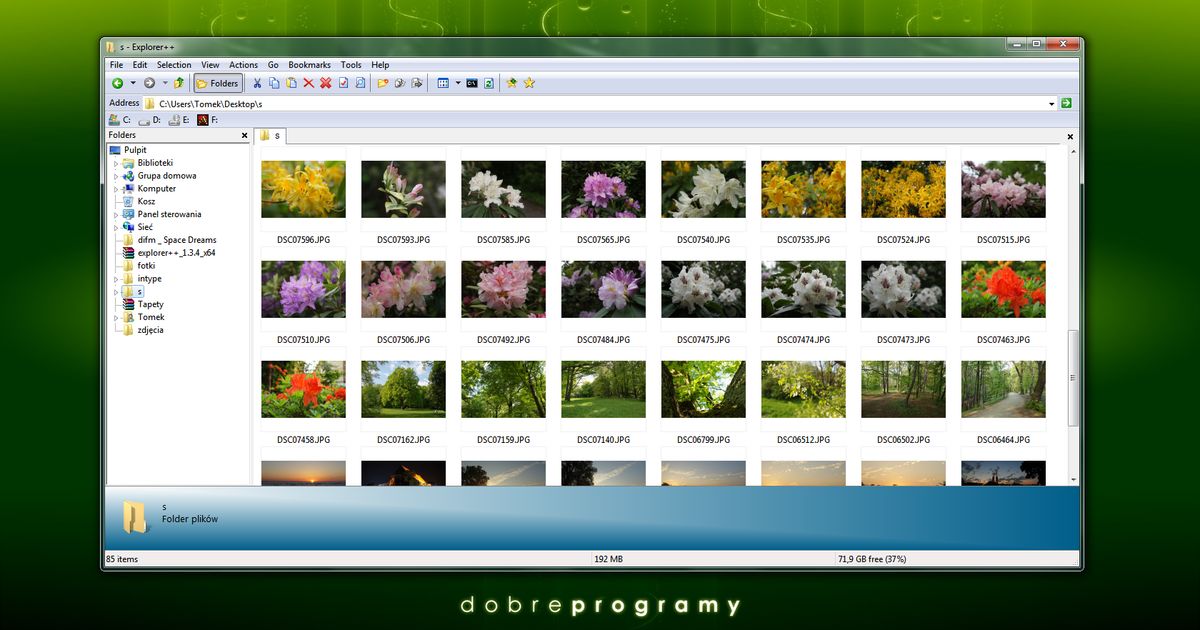Bookmark this tab using the star icon
1200x630 pixels.
(512, 83)
